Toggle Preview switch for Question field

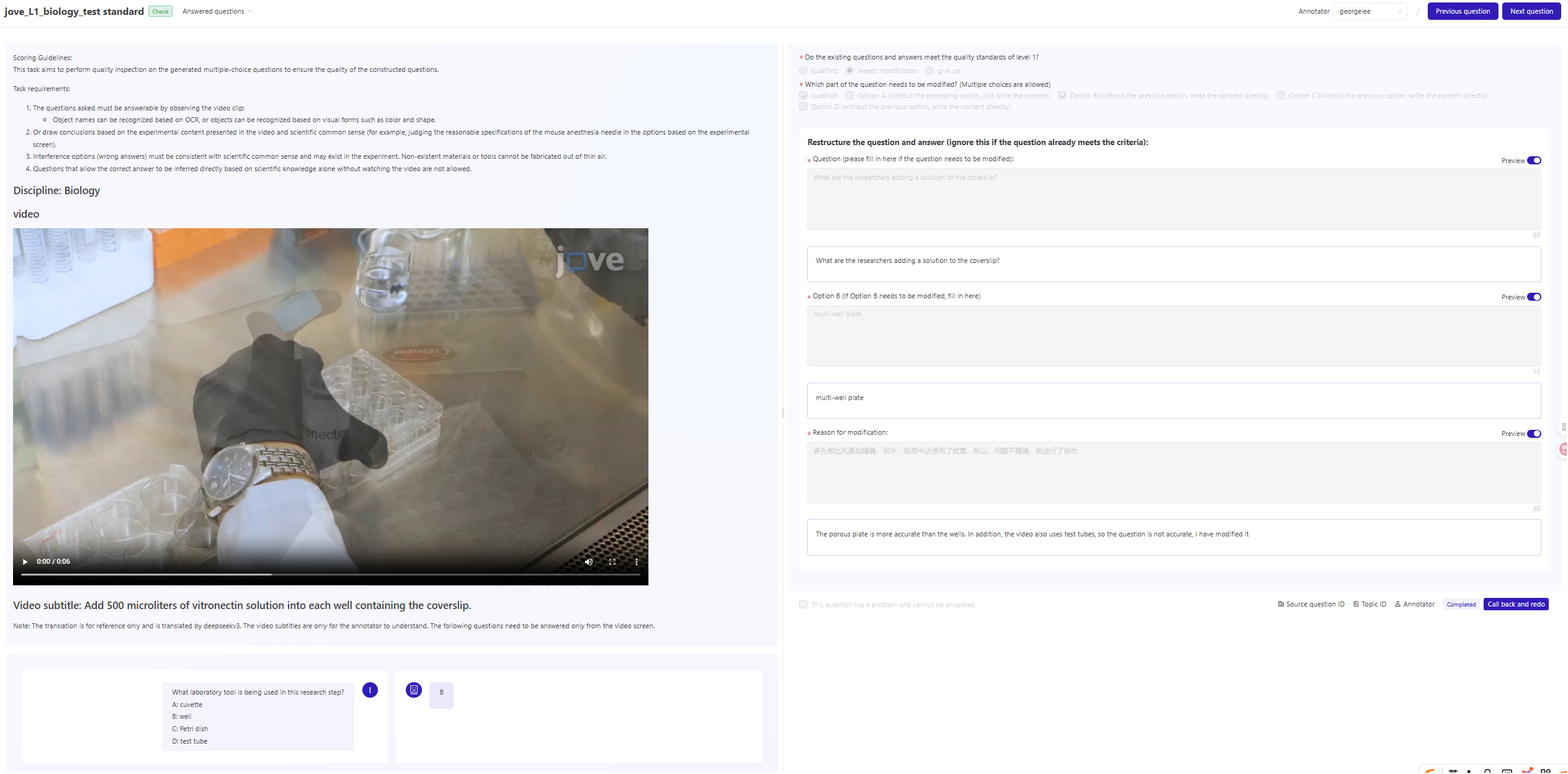coord(1534,161)
